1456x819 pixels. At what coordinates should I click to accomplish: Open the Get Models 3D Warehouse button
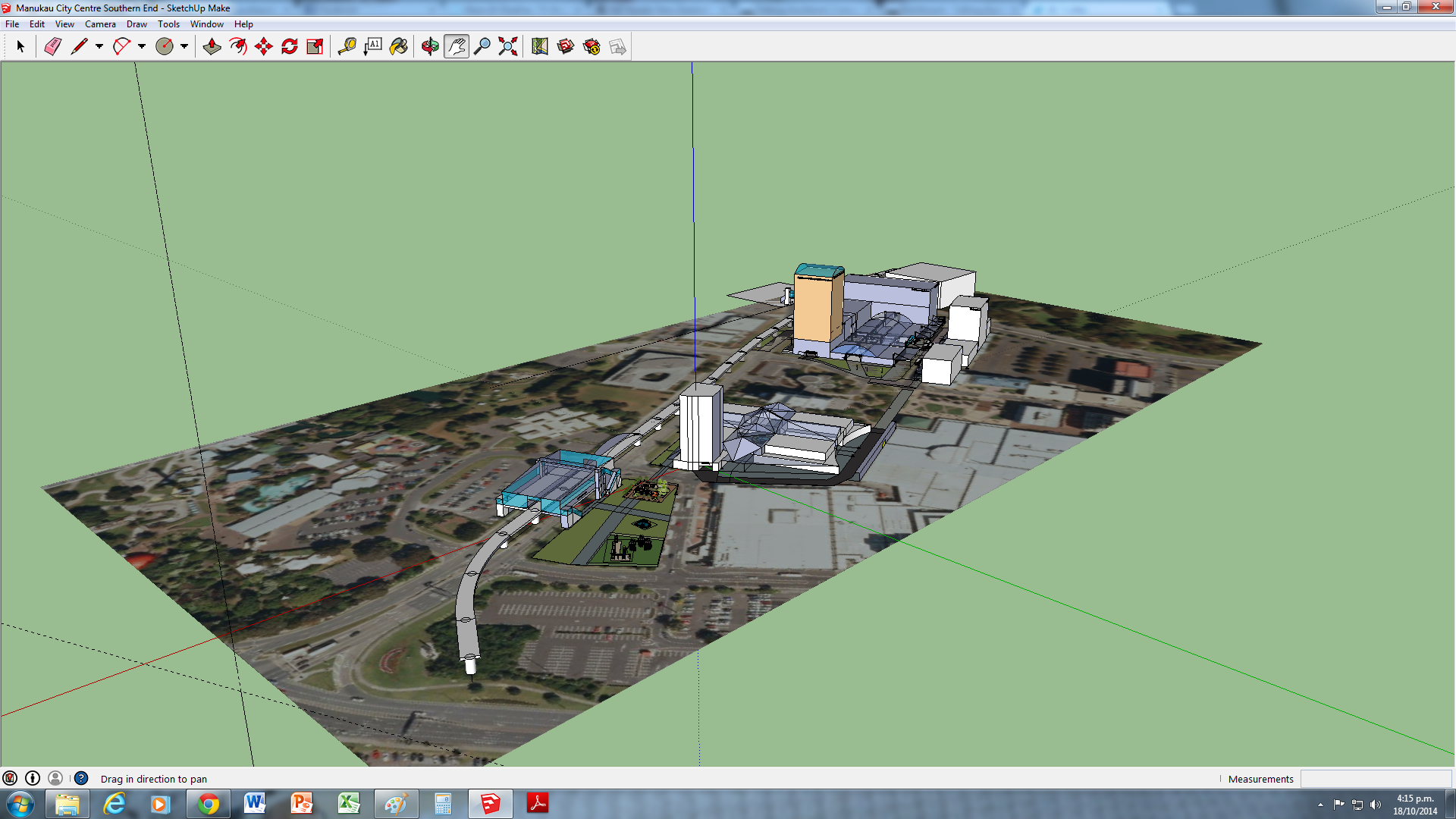coord(566,47)
